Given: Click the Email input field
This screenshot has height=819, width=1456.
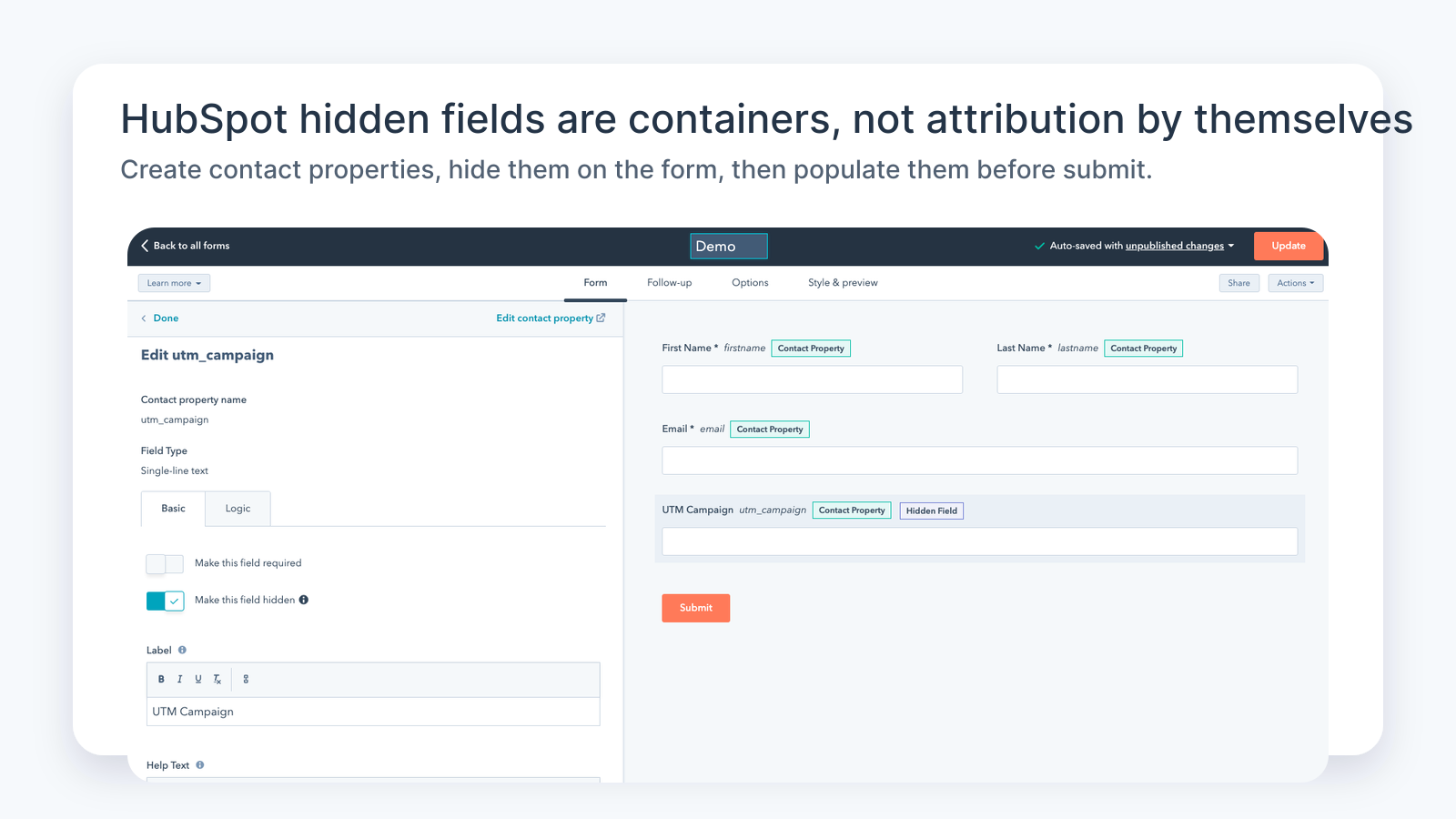Looking at the screenshot, I should [979, 460].
